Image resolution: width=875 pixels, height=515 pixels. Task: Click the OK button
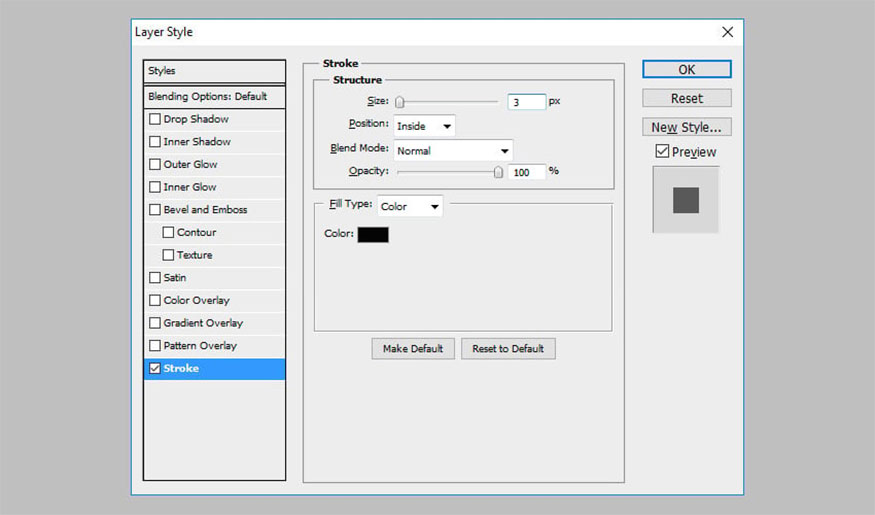pos(686,70)
